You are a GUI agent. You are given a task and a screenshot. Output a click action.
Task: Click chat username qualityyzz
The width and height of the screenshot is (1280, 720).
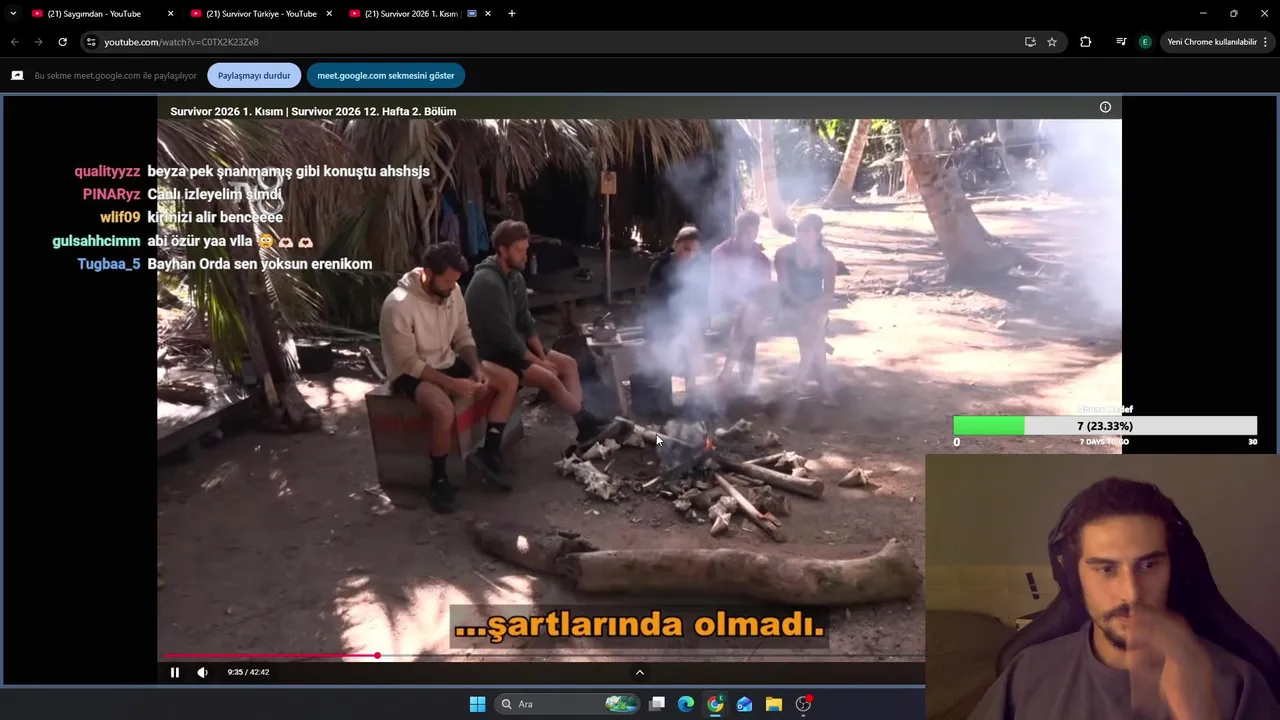(x=107, y=171)
